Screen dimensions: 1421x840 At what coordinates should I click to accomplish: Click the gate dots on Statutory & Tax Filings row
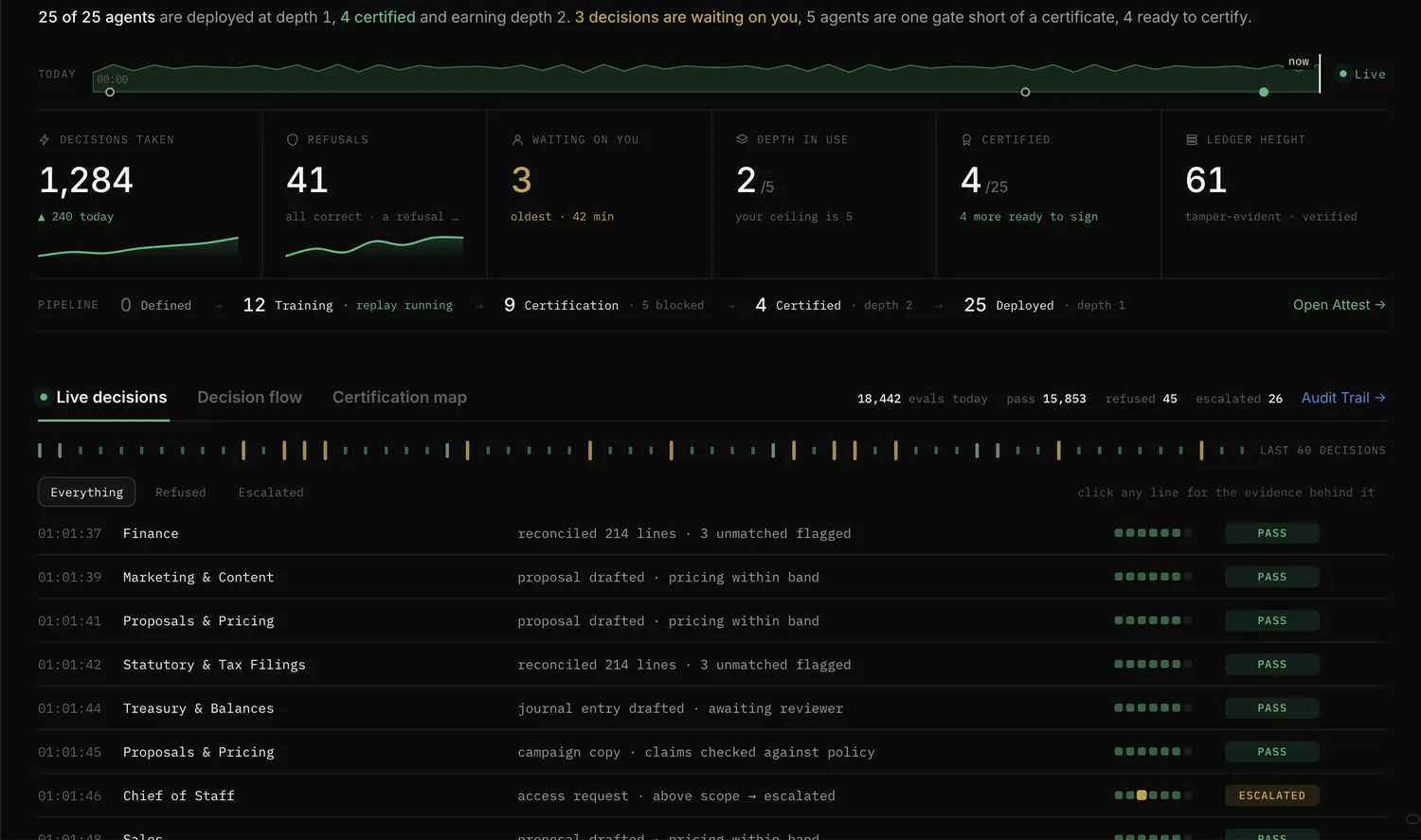(1153, 664)
